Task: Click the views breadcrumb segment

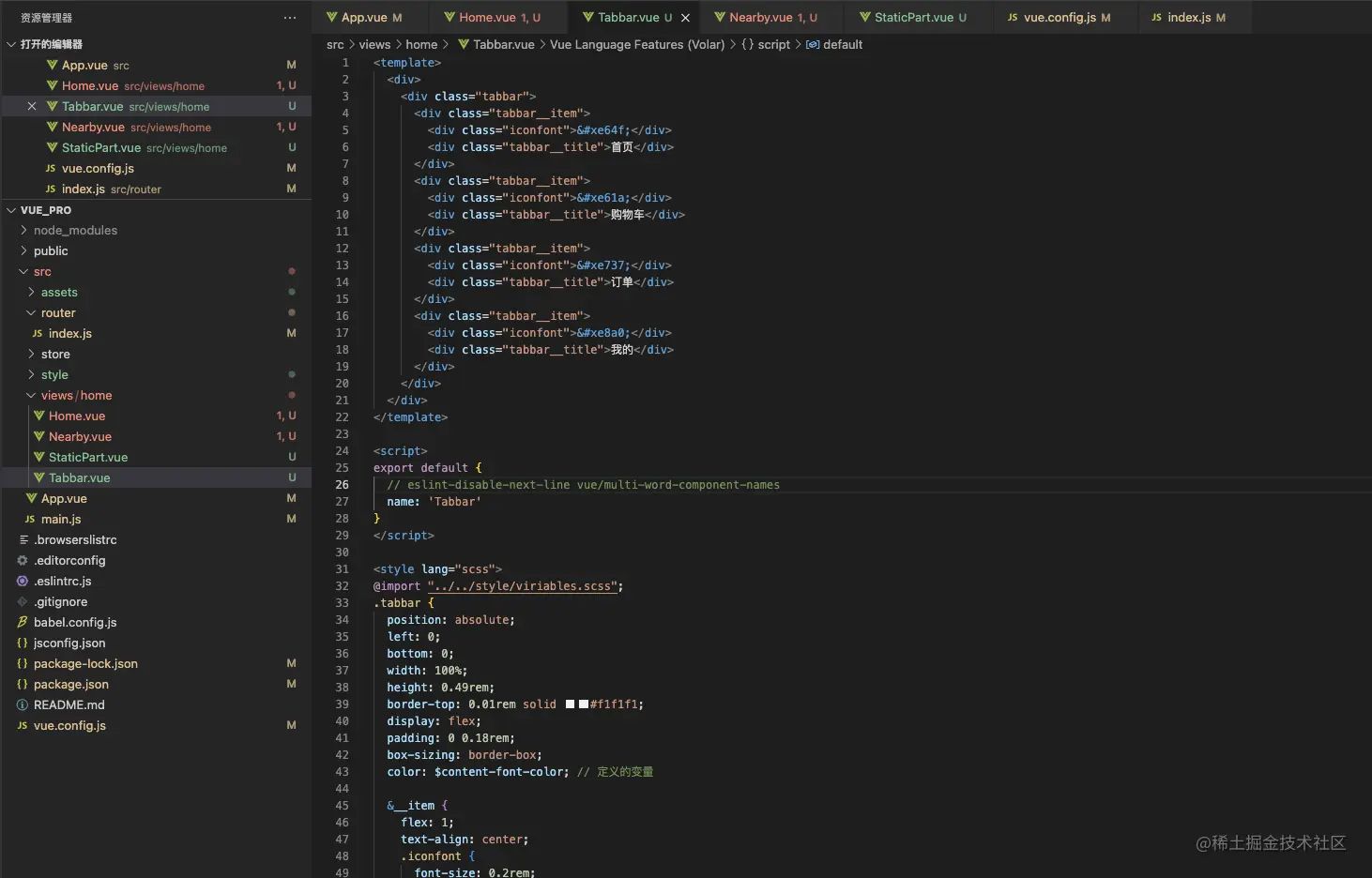Action: click(374, 44)
